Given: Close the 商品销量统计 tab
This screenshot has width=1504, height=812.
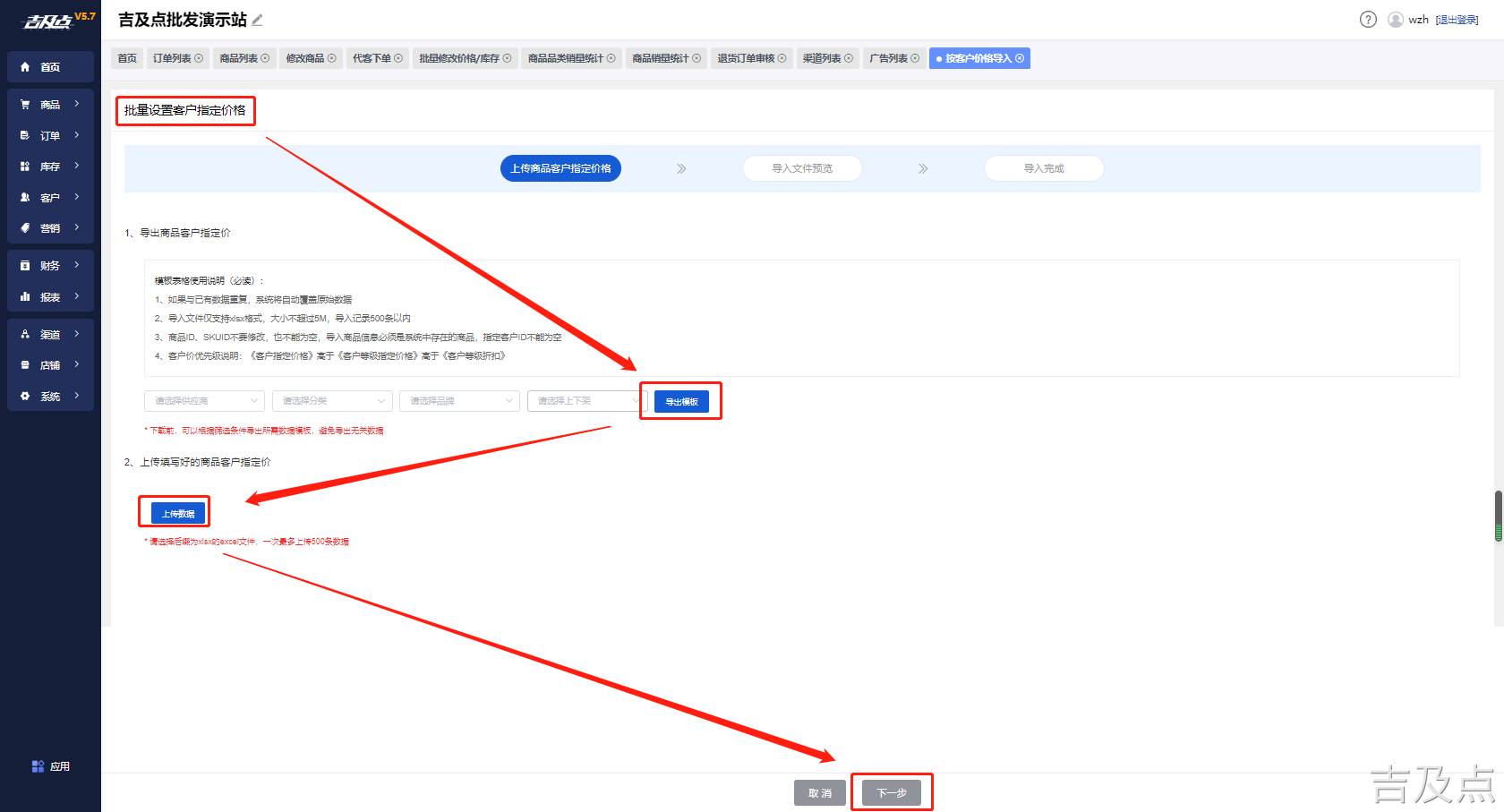Looking at the screenshot, I should pos(696,58).
